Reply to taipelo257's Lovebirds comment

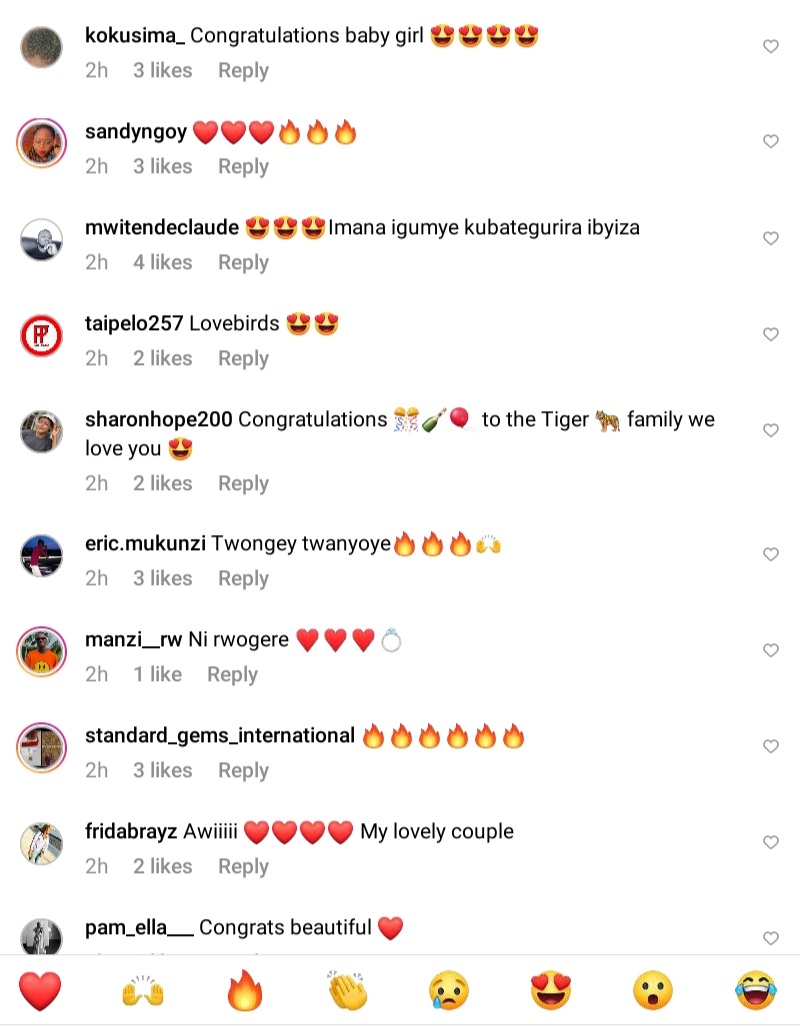[243, 359]
